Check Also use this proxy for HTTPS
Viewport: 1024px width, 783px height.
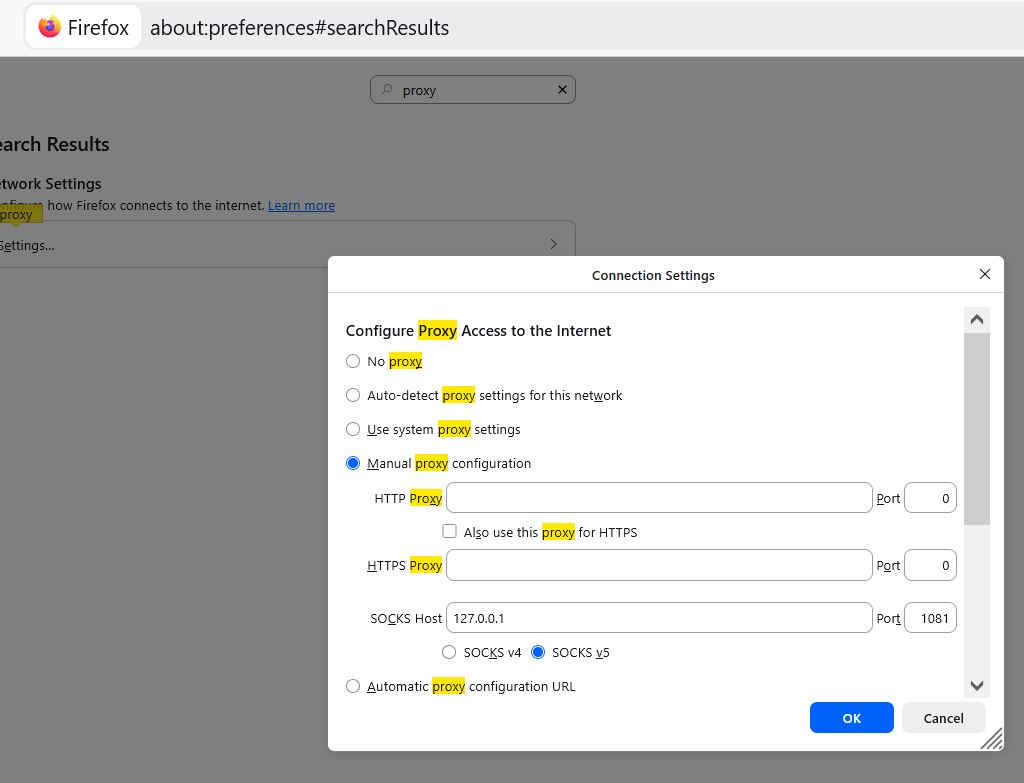tap(450, 531)
